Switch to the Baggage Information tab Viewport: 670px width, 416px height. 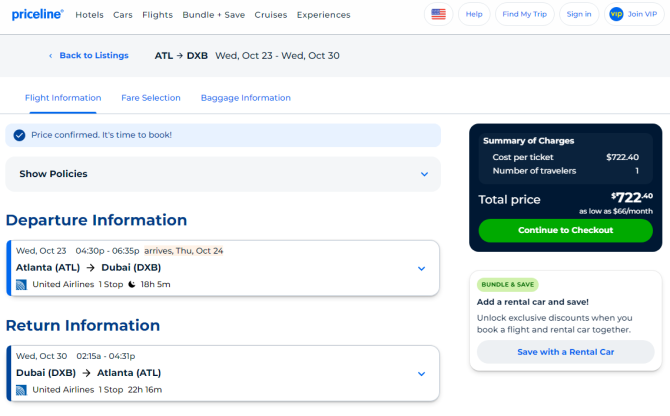click(x=246, y=98)
